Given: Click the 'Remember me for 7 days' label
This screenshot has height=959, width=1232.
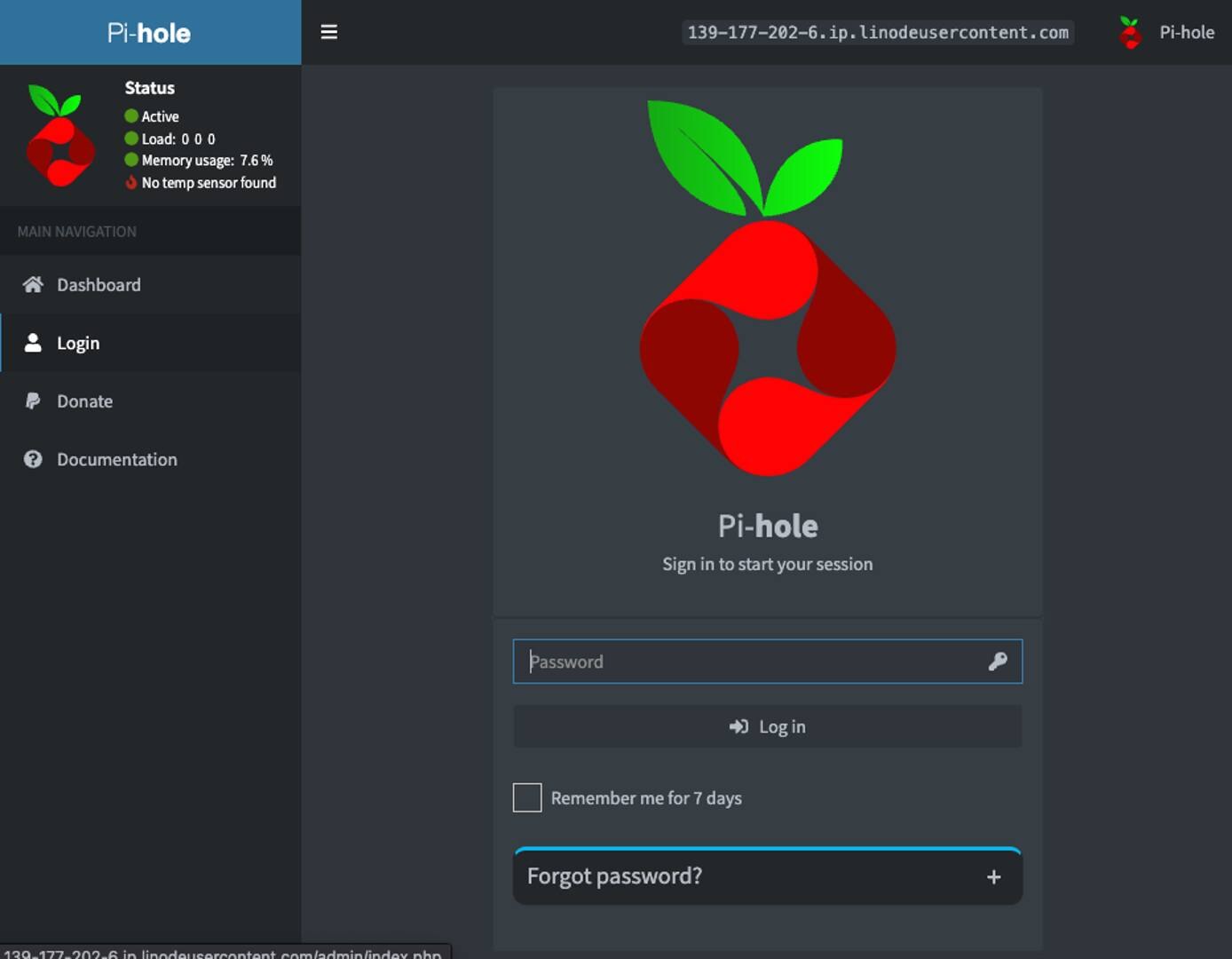Looking at the screenshot, I should 646,798.
